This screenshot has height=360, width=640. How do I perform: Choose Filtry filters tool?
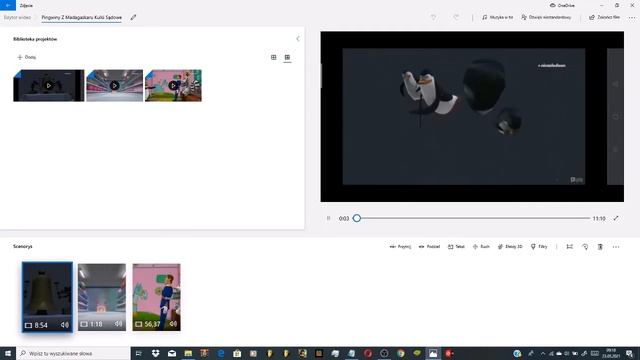pos(539,247)
